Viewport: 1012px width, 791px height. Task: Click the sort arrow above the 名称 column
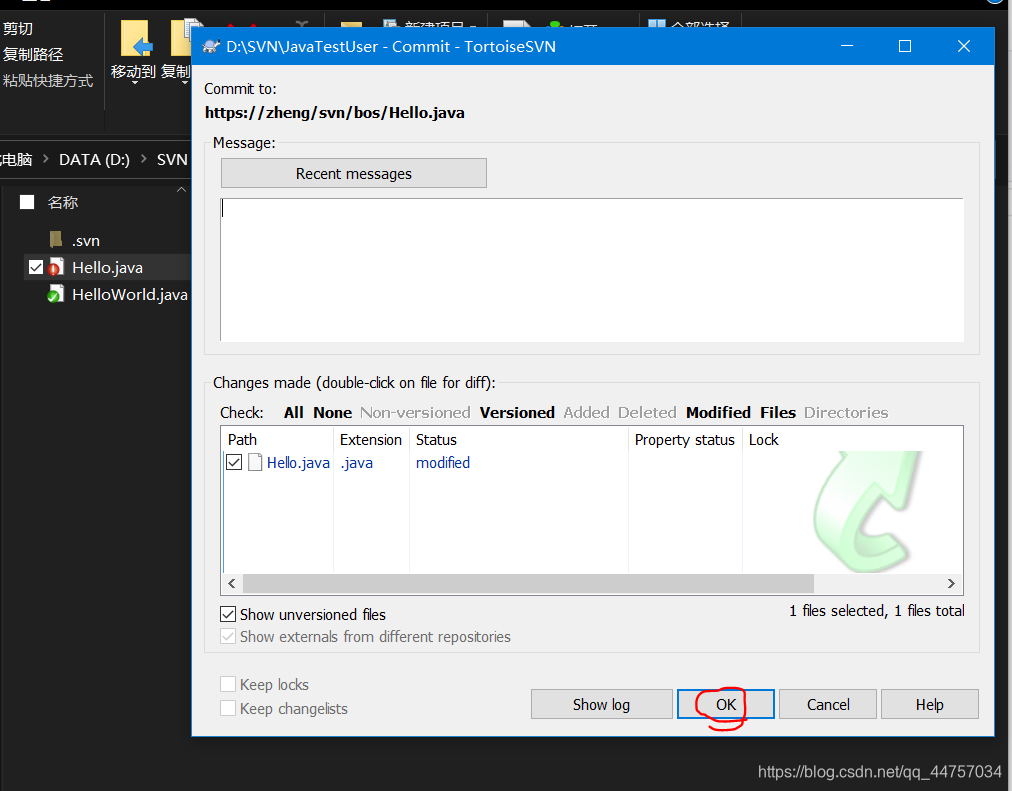[181, 189]
